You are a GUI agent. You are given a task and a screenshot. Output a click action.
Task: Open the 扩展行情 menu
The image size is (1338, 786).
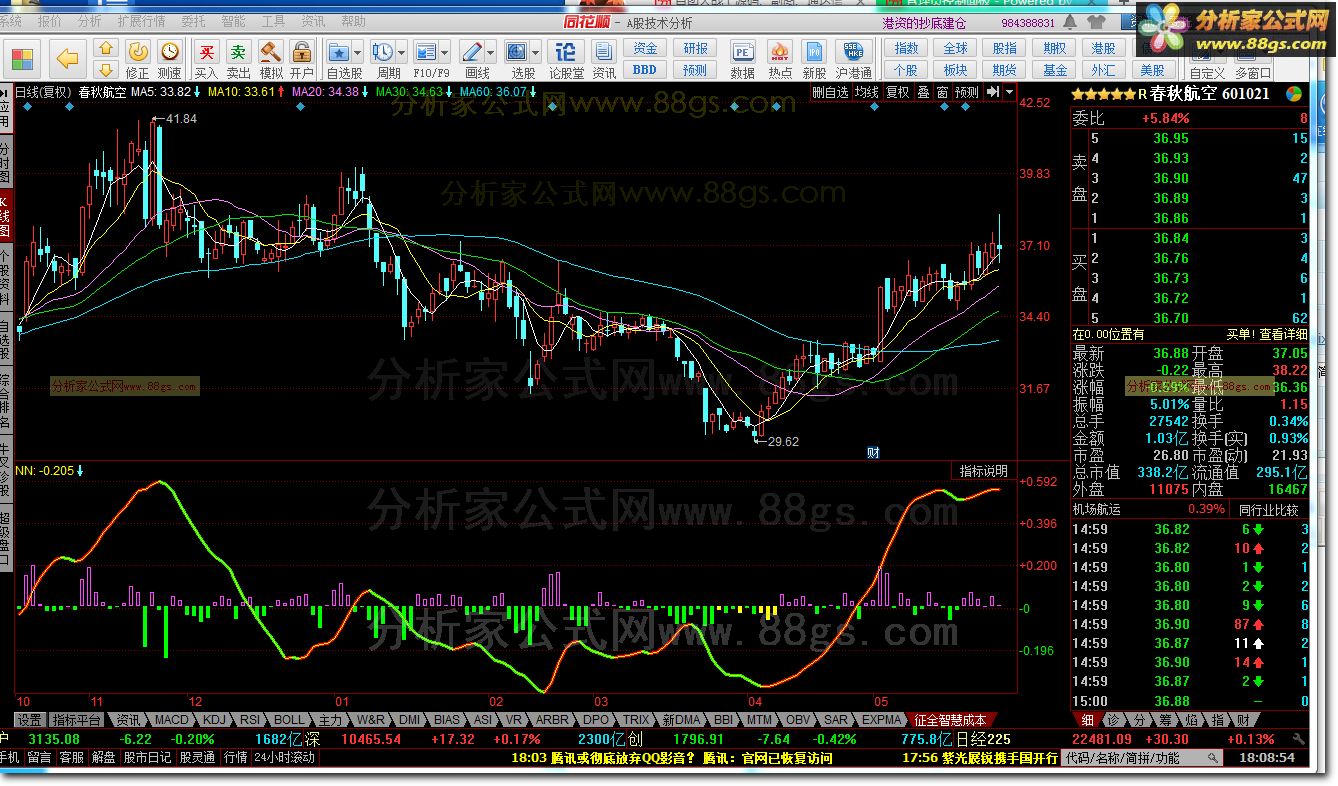[x=141, y=21]
